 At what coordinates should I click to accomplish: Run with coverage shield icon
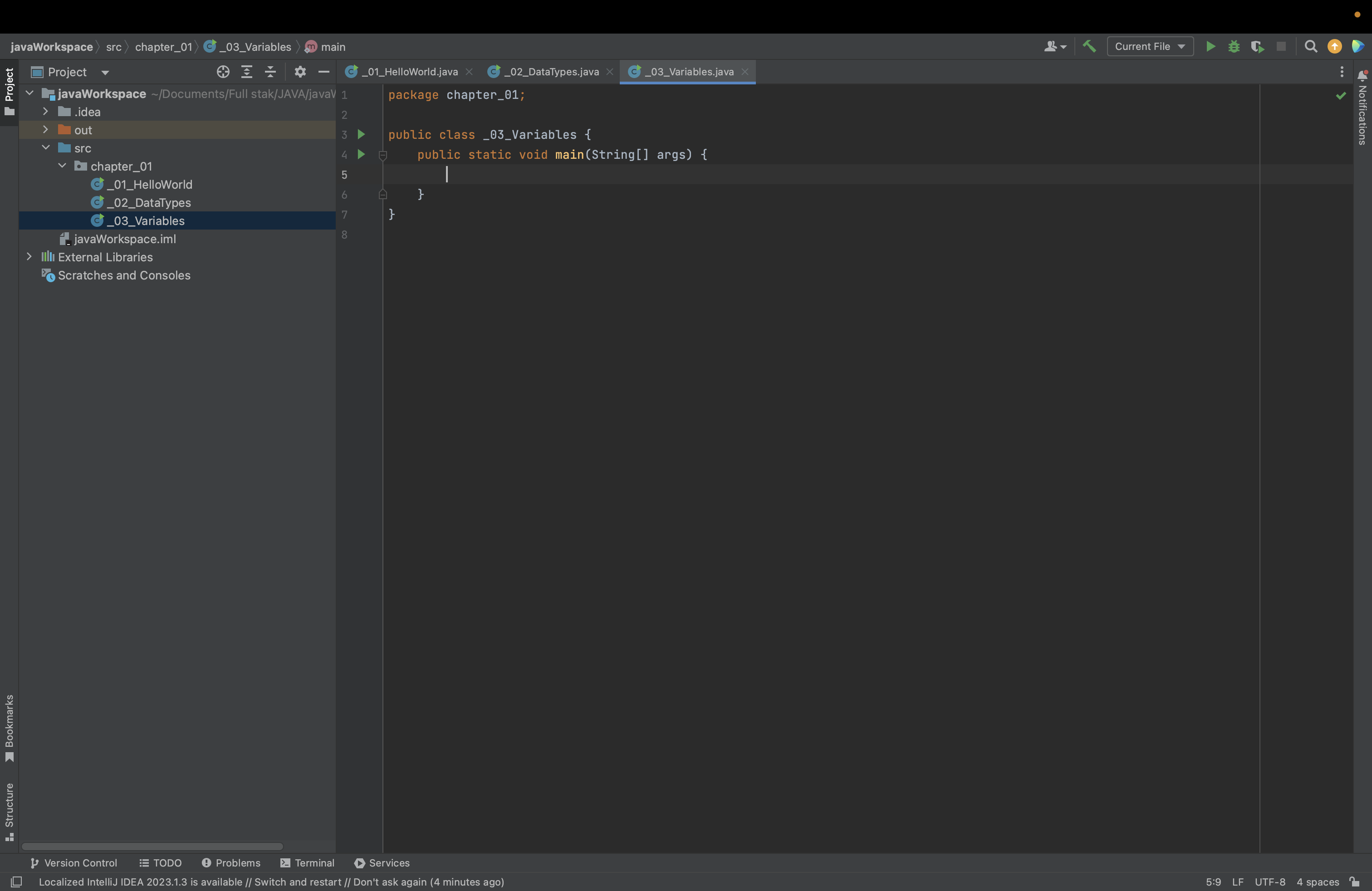point(1257,46)
